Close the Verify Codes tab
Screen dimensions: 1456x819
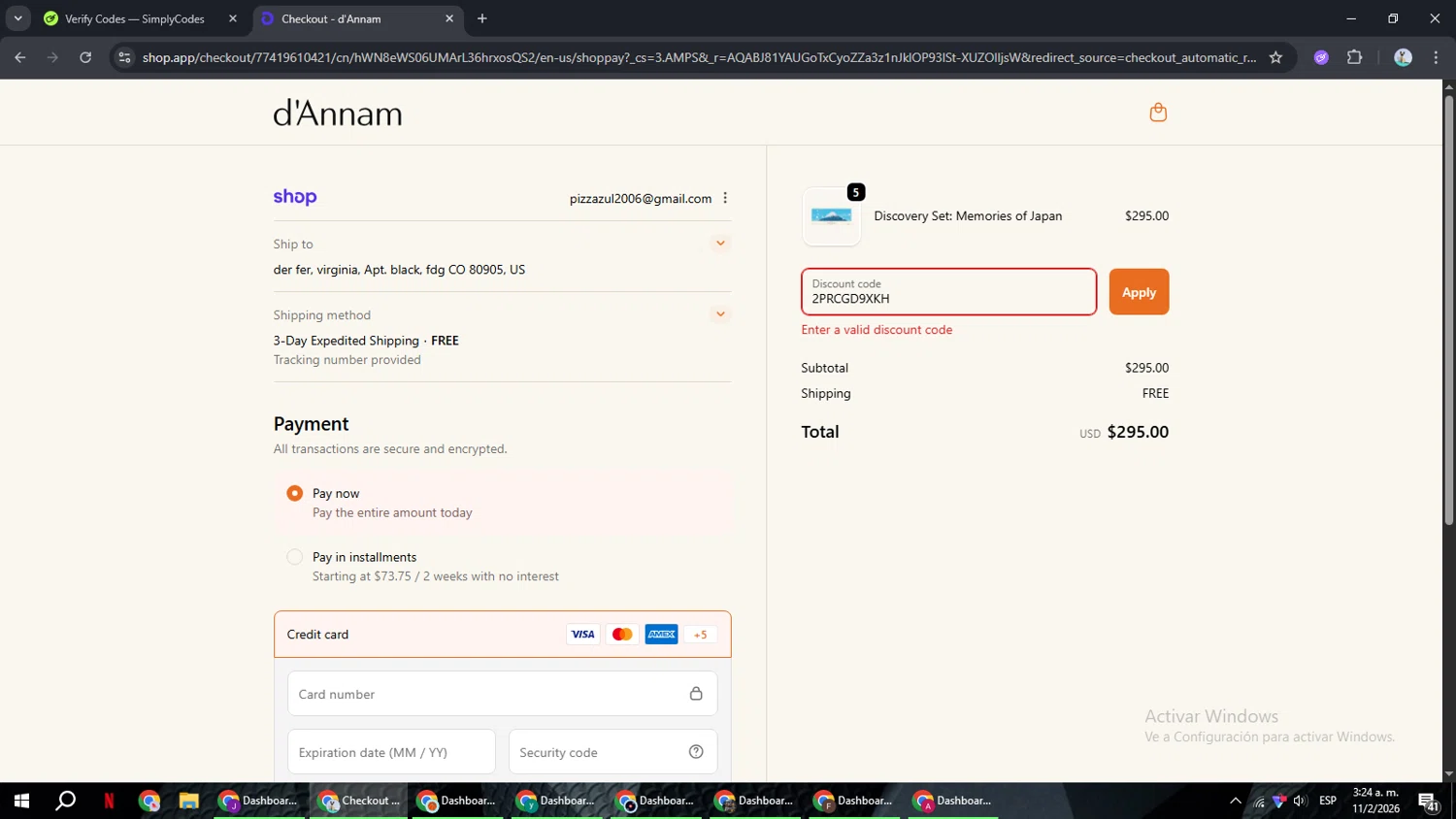click(233, 18)
